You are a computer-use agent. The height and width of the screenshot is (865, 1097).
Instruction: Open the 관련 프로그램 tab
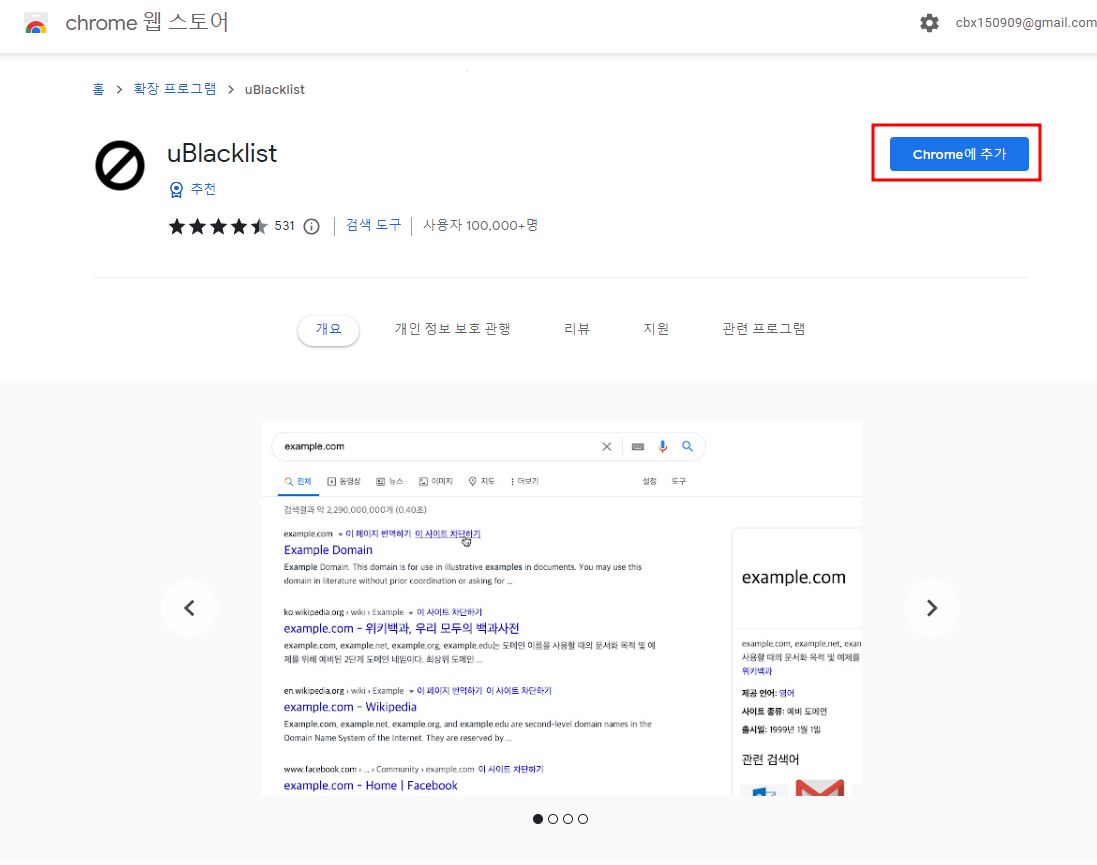(764, 329)
